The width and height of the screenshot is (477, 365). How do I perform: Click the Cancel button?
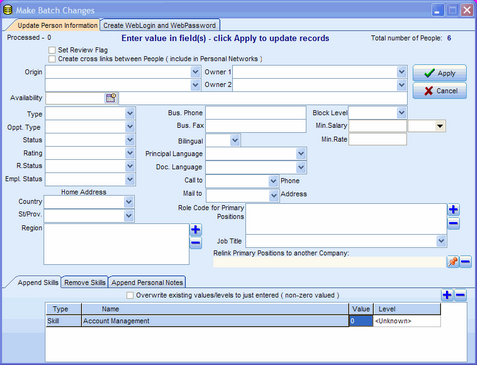[x=439, y=91]
